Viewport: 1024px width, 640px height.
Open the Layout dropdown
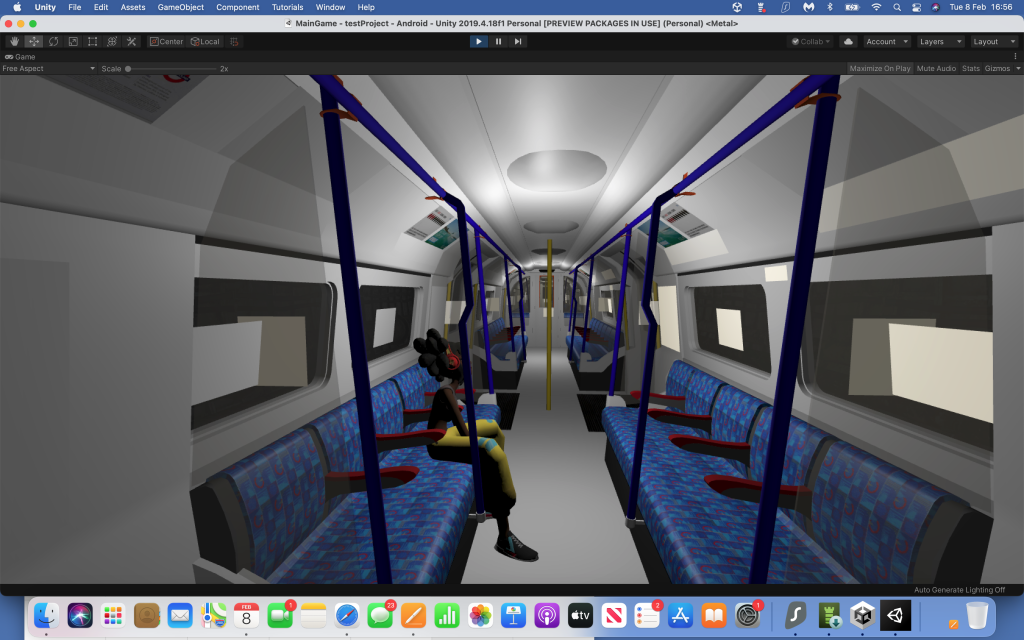coord(994,41)
